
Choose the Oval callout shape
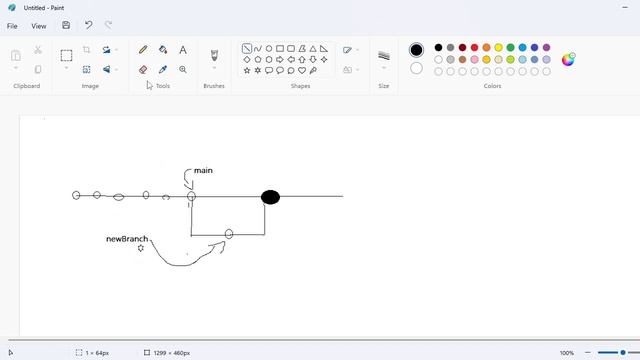click(x=280, y=71)
